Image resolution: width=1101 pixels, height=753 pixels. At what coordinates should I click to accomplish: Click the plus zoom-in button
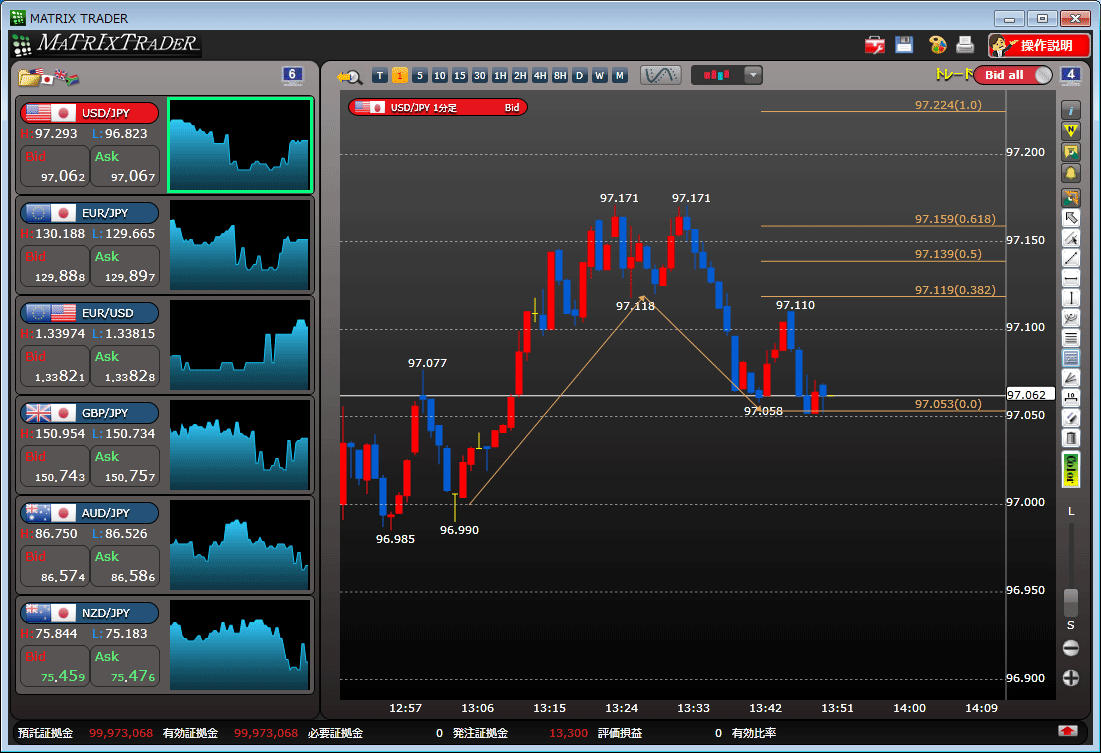(1071, 678)
